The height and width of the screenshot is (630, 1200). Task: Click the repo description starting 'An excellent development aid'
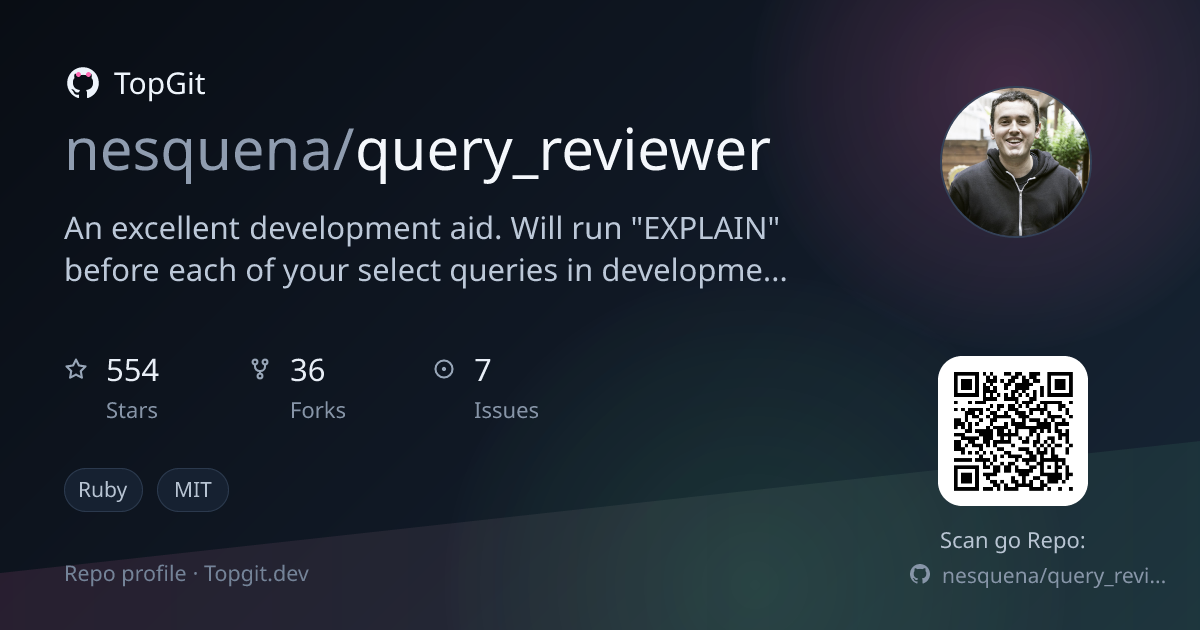pos(426,249)
